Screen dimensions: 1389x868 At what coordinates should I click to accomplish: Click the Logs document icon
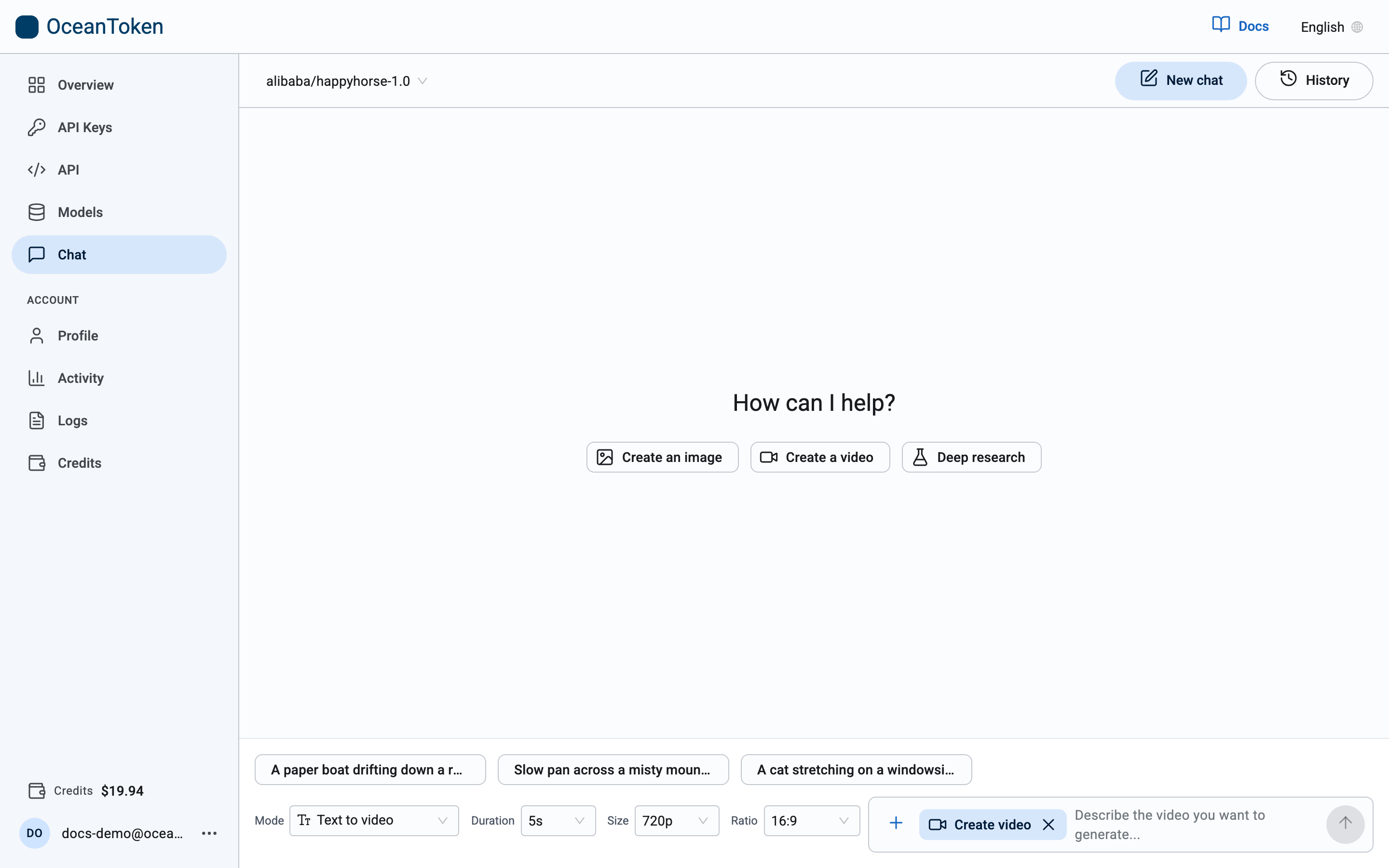pyautogui.click(x=36, y=421)
